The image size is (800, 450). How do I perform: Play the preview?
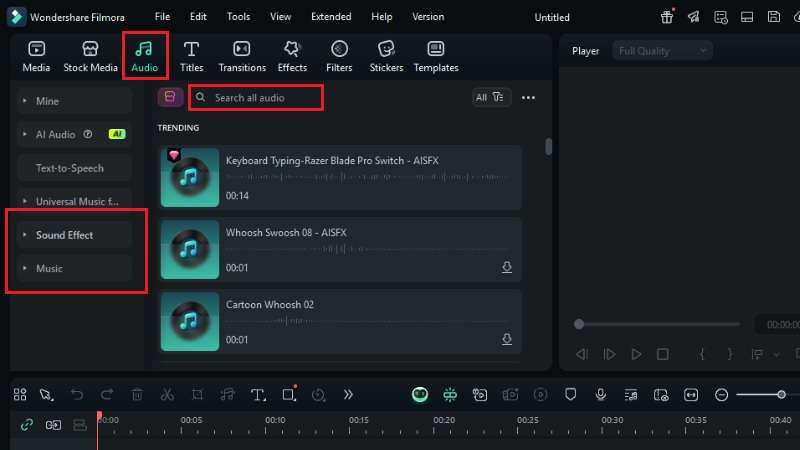click(x=636, y=354)
